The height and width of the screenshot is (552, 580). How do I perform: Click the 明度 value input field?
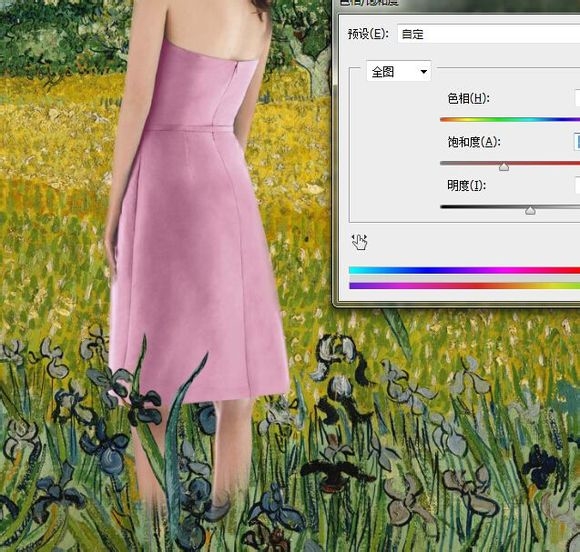coord(577,185)
